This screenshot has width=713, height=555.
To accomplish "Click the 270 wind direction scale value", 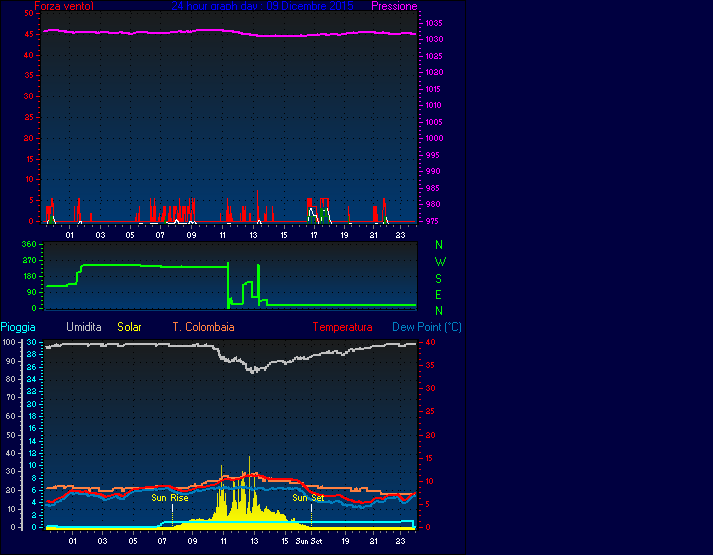I will [x=29, y=260].
